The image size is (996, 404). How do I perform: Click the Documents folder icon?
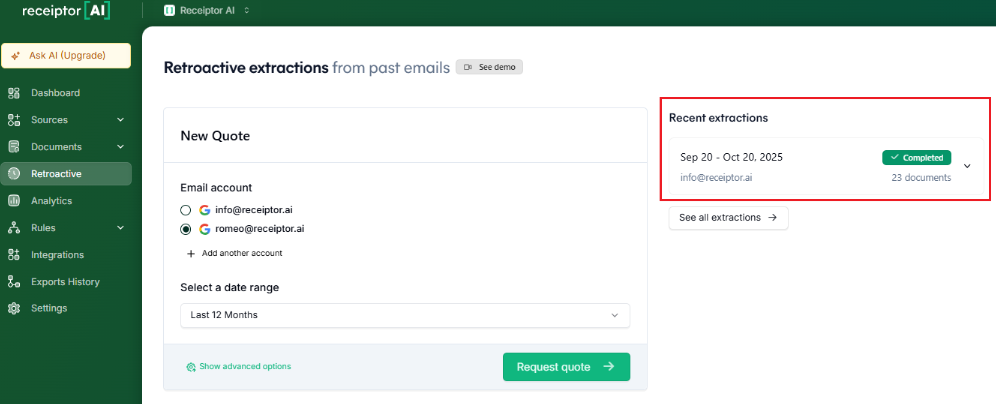click(14, 147)
